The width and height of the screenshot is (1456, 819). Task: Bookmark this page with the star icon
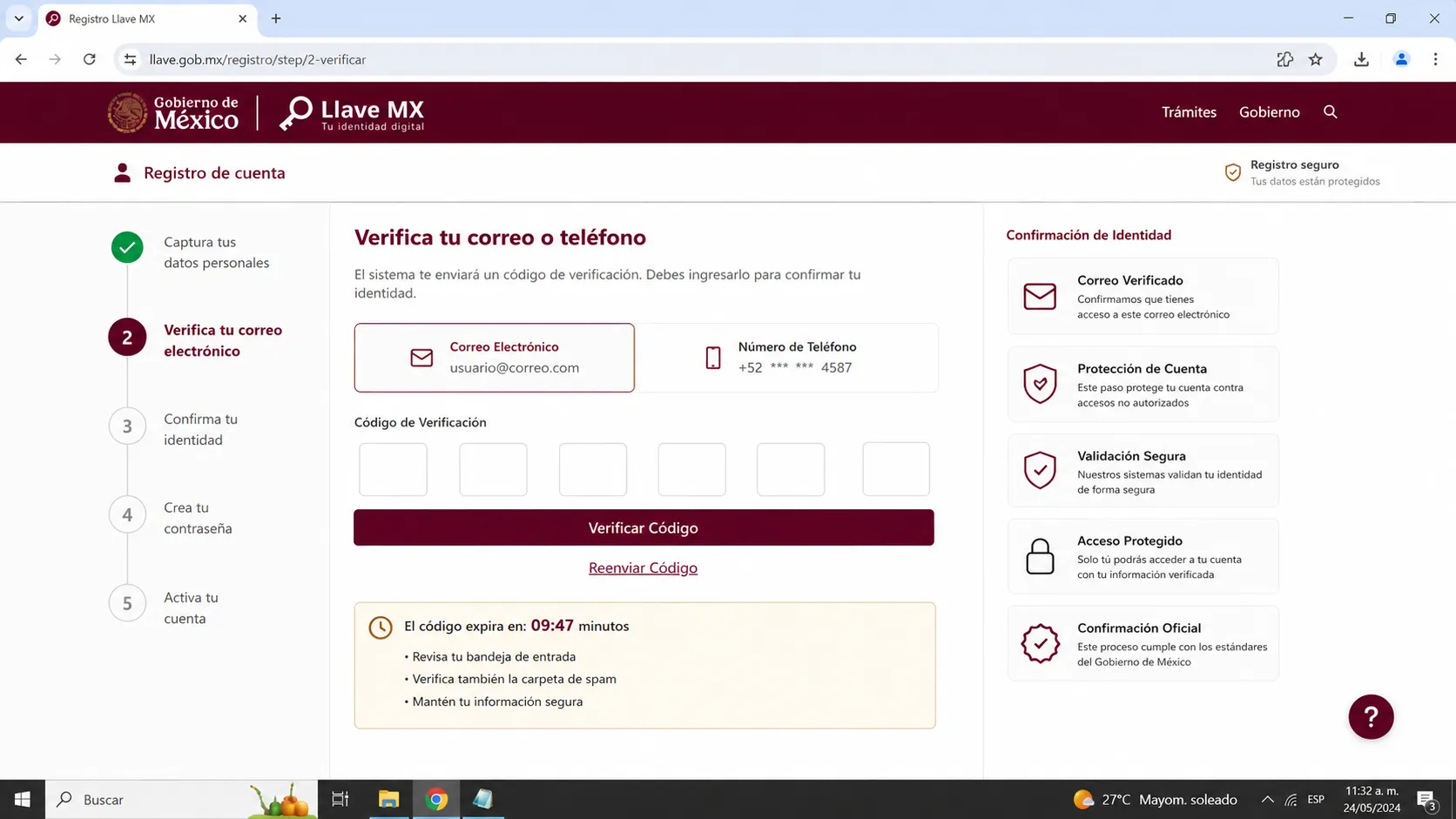[x=1315, y=59]
